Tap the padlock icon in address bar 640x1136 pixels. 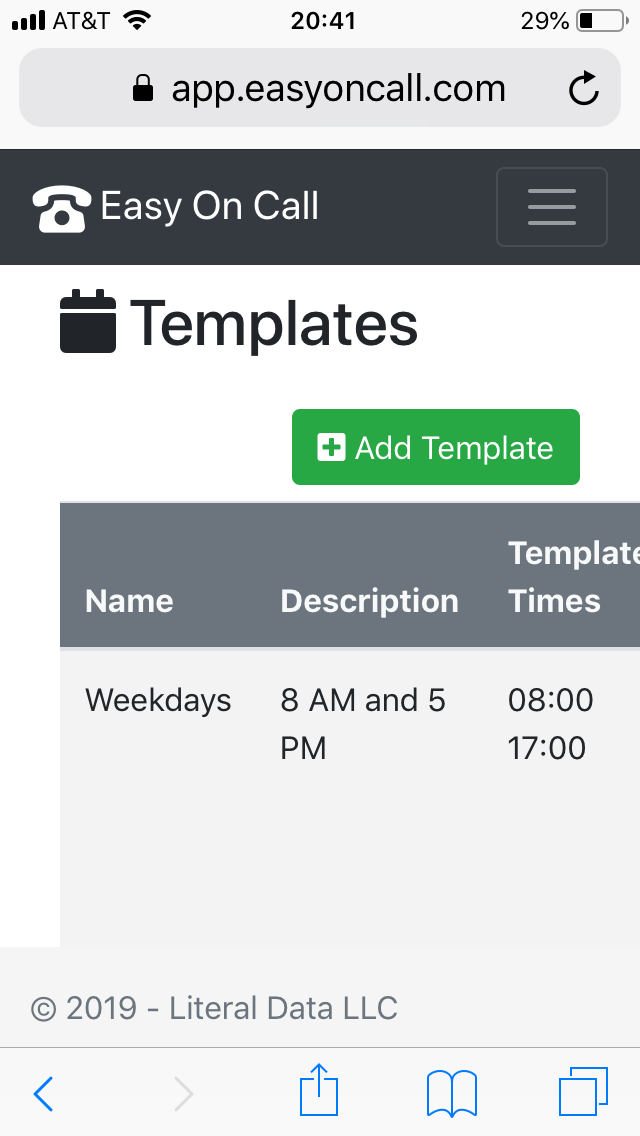144,90
